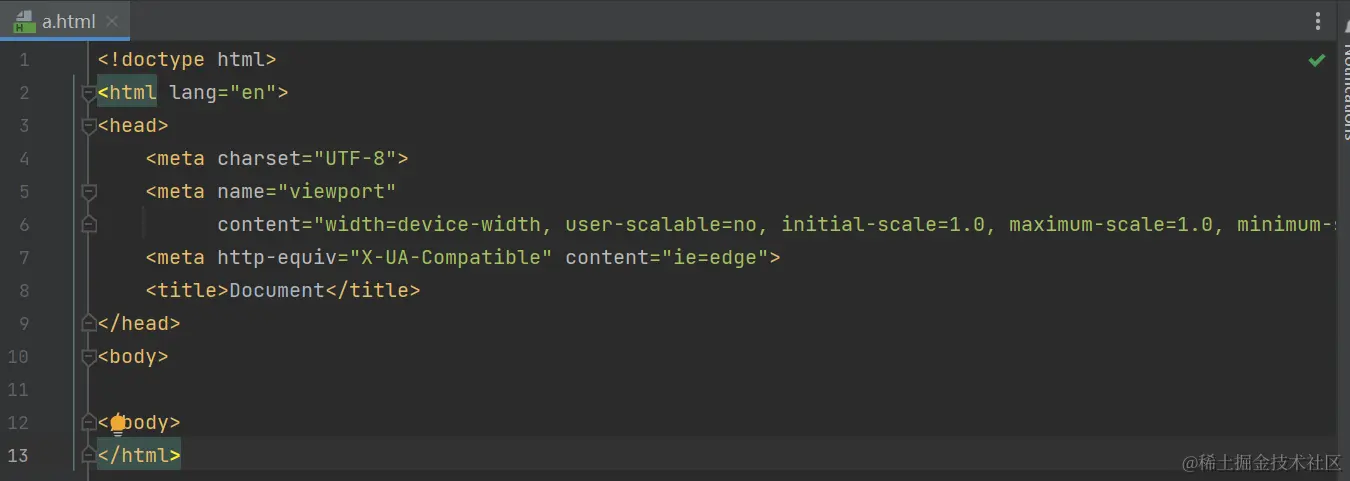This screenshot has width=1350, height=481.
Task: Open the editor tab options three-dot menu
Action: 1318,21
